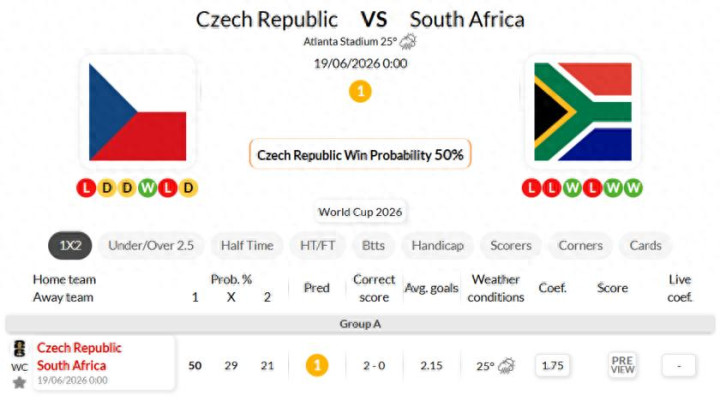
Task: Switch to the Under/Over 2.5 tab
Action: 151,245
